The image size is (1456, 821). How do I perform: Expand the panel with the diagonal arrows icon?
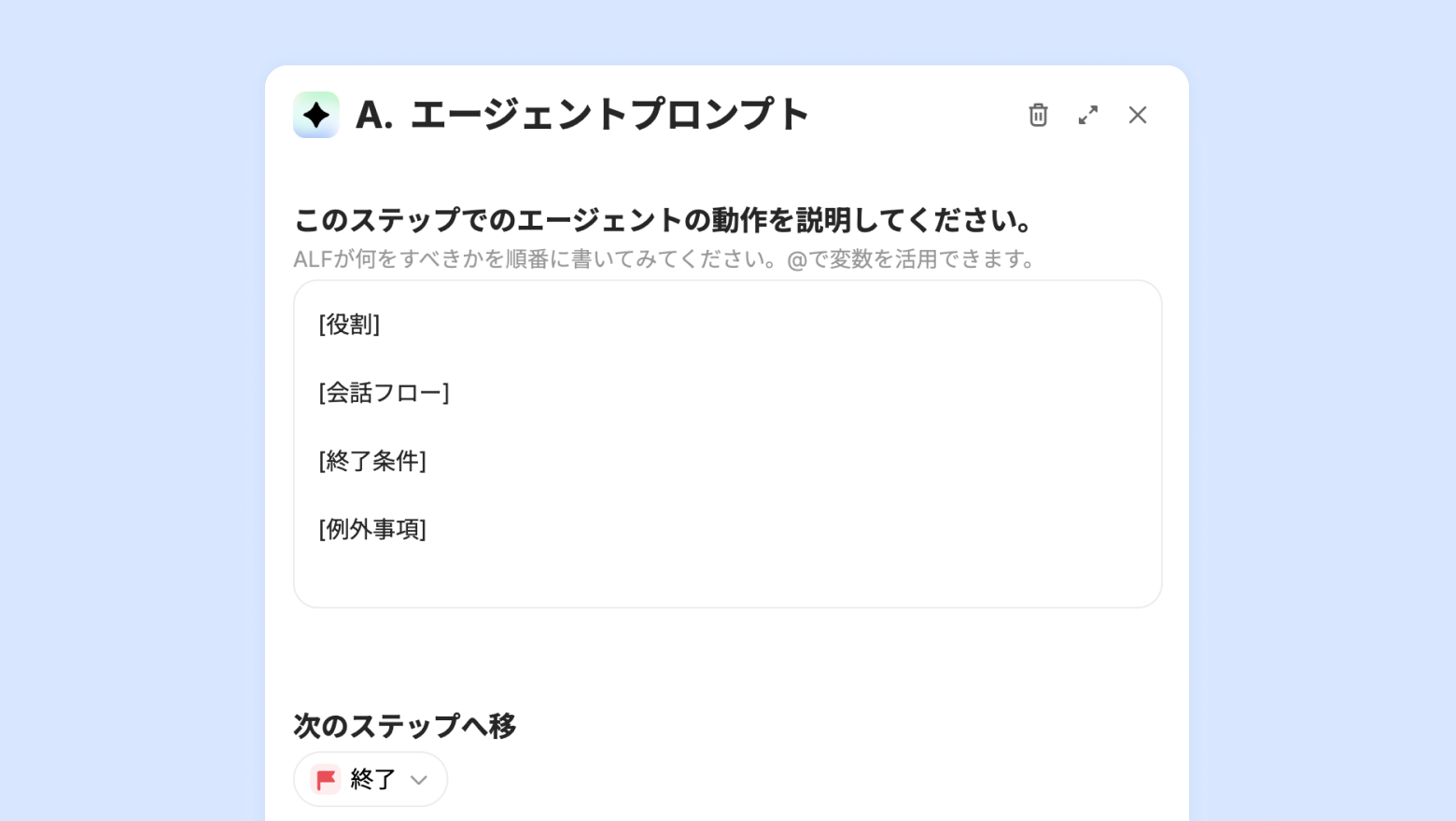[1088, 115]
